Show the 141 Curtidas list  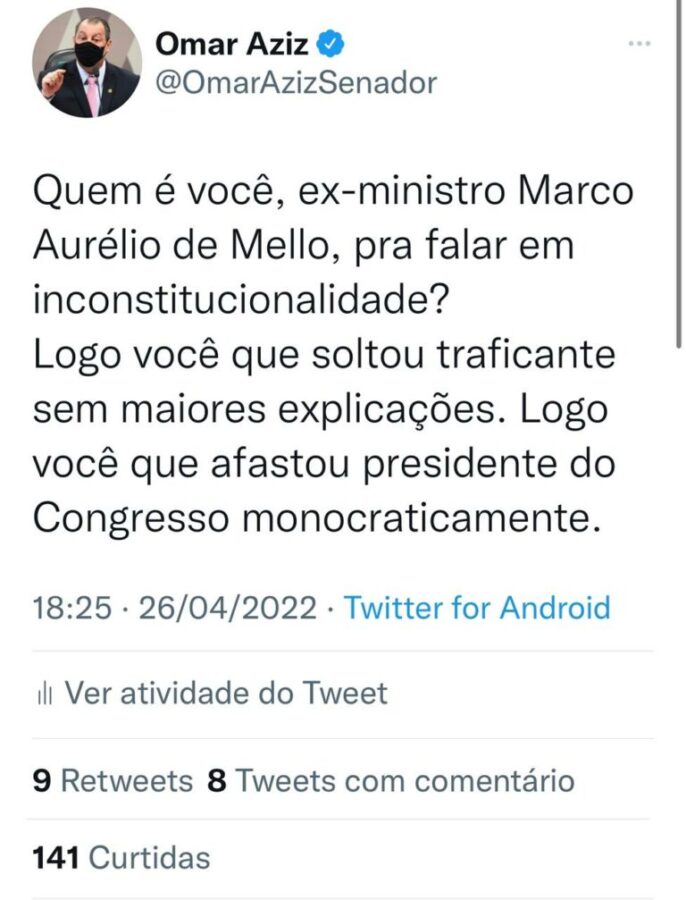tap(122, 857)
